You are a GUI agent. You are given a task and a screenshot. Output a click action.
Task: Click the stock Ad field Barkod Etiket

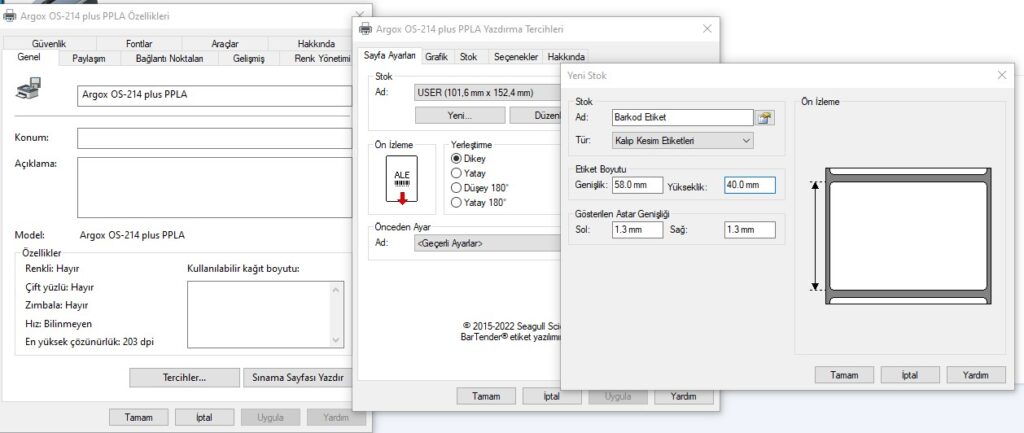coord(682,118)
